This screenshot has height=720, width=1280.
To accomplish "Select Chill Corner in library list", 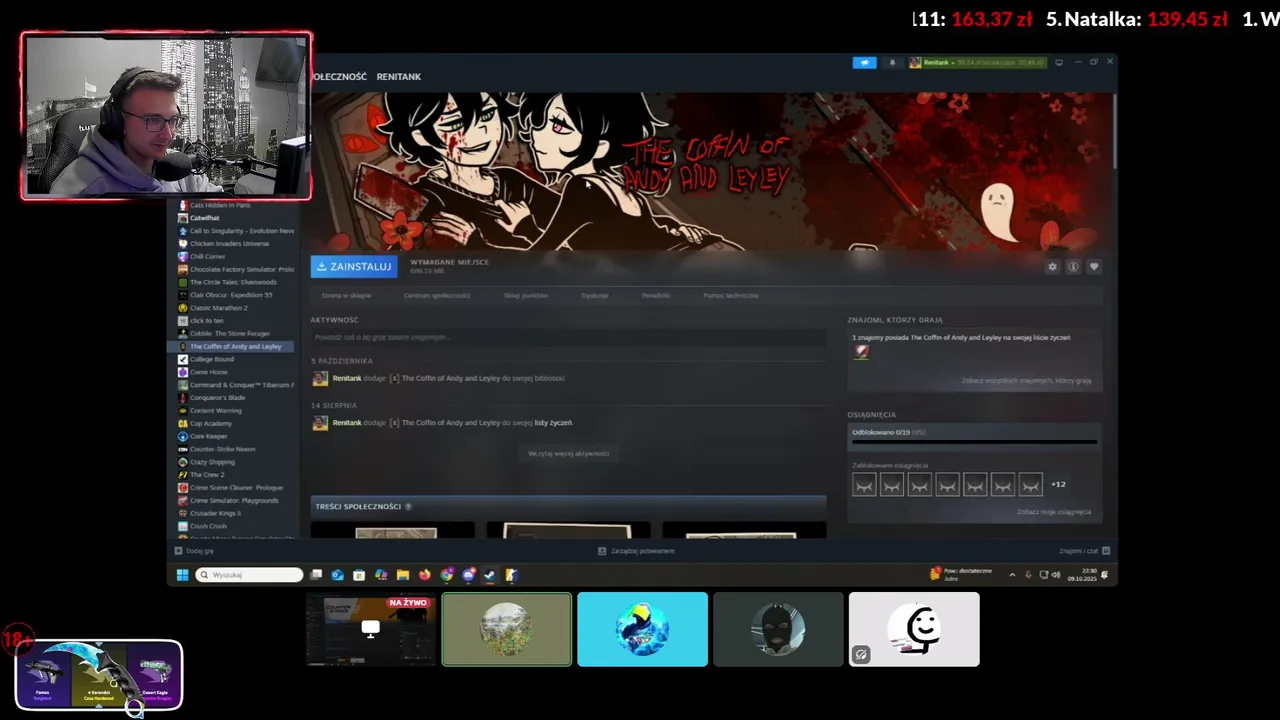I will 208,257.
